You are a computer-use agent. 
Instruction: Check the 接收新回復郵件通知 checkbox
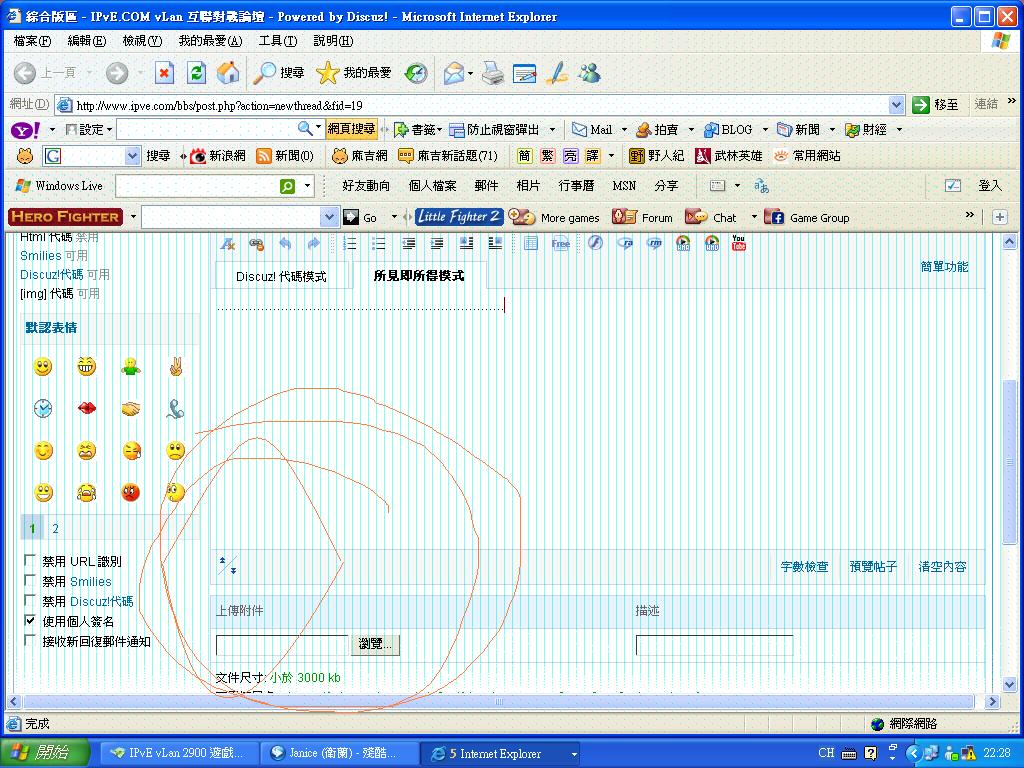[30, 641]
